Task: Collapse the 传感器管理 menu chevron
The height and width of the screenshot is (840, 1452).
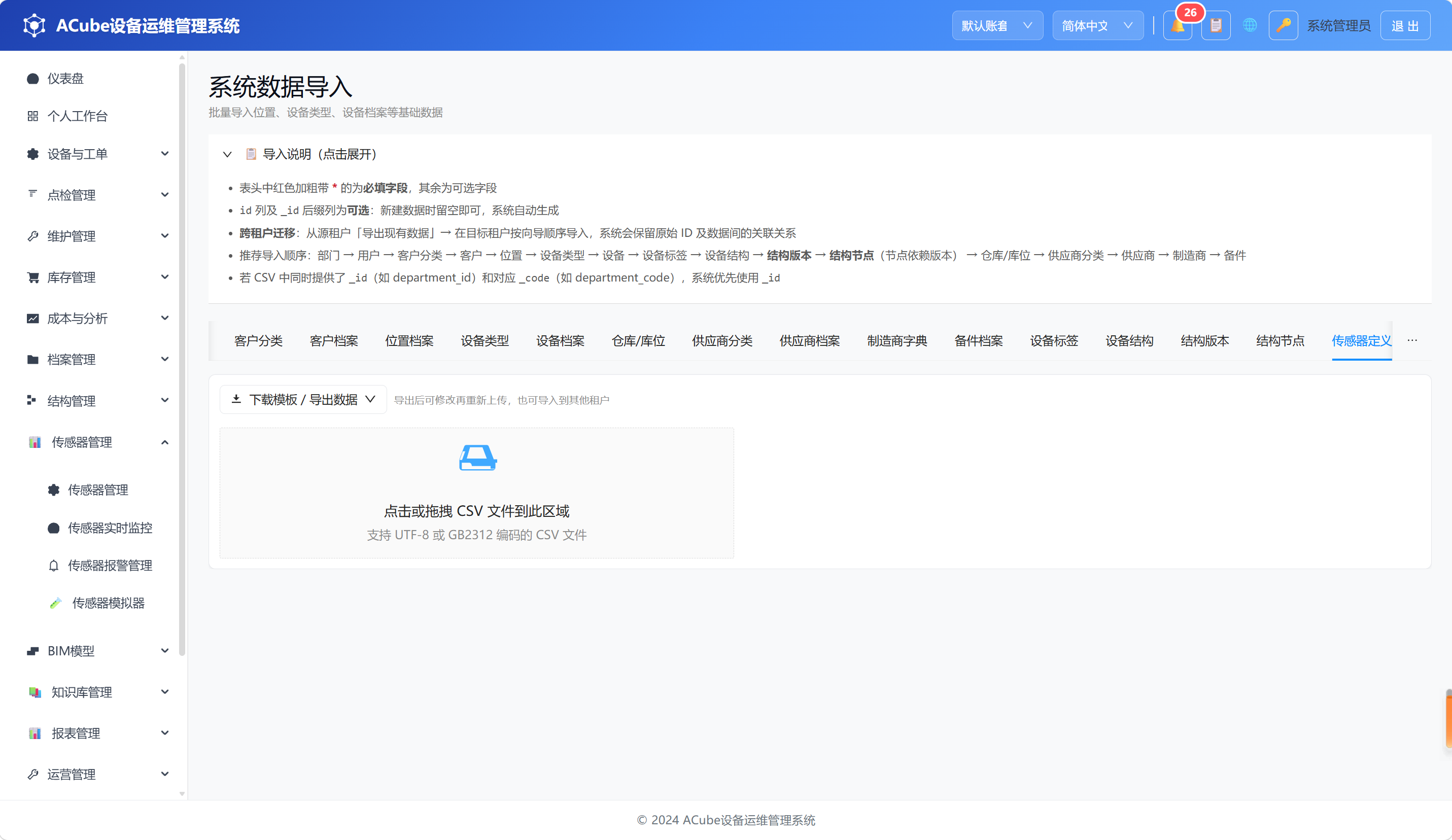Action: point(165,442)
